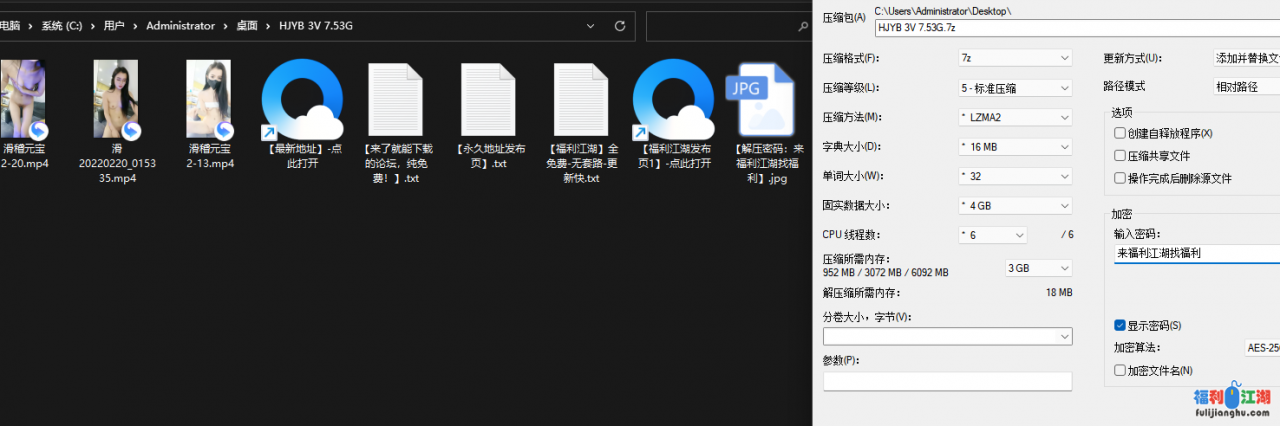Select the 【来了就能下载的论坛，纯免费！】.txt file
Viewport: 1280px width, 426px height.
point(396,100)
